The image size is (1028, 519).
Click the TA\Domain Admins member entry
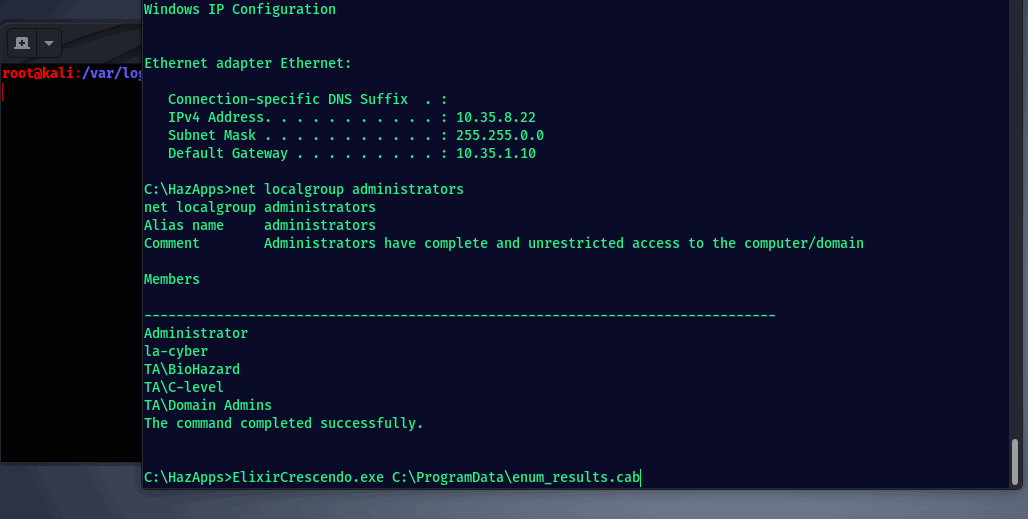(x=208, y=405)
